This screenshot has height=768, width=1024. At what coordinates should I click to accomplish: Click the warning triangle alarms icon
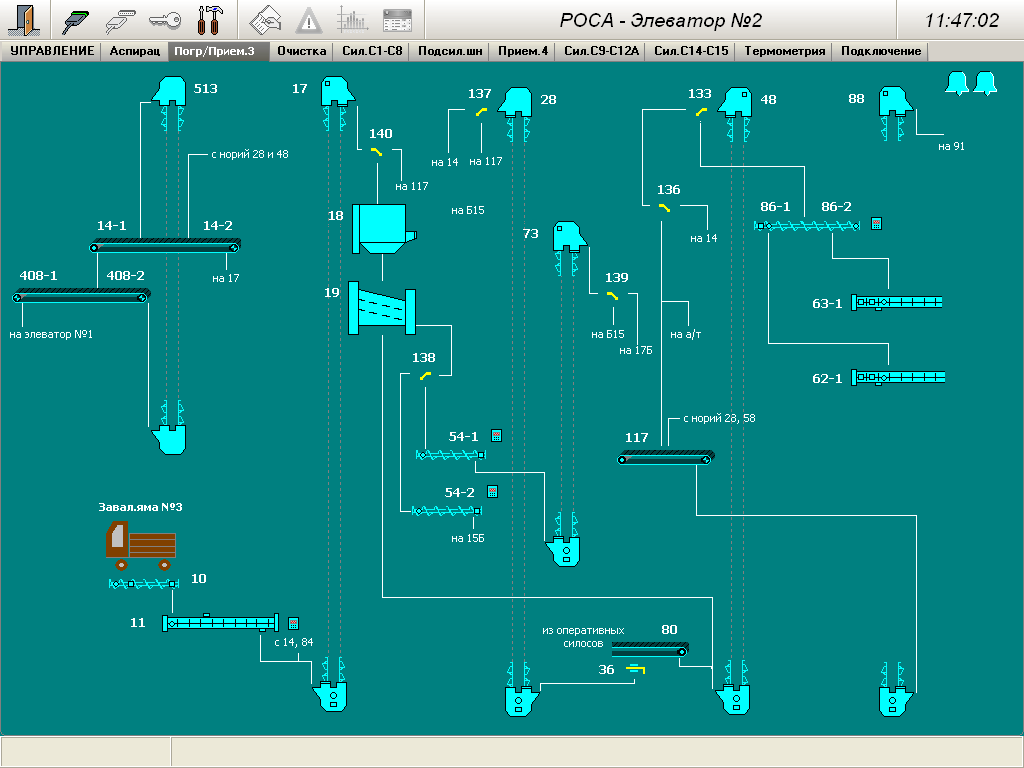click(309, 20)
